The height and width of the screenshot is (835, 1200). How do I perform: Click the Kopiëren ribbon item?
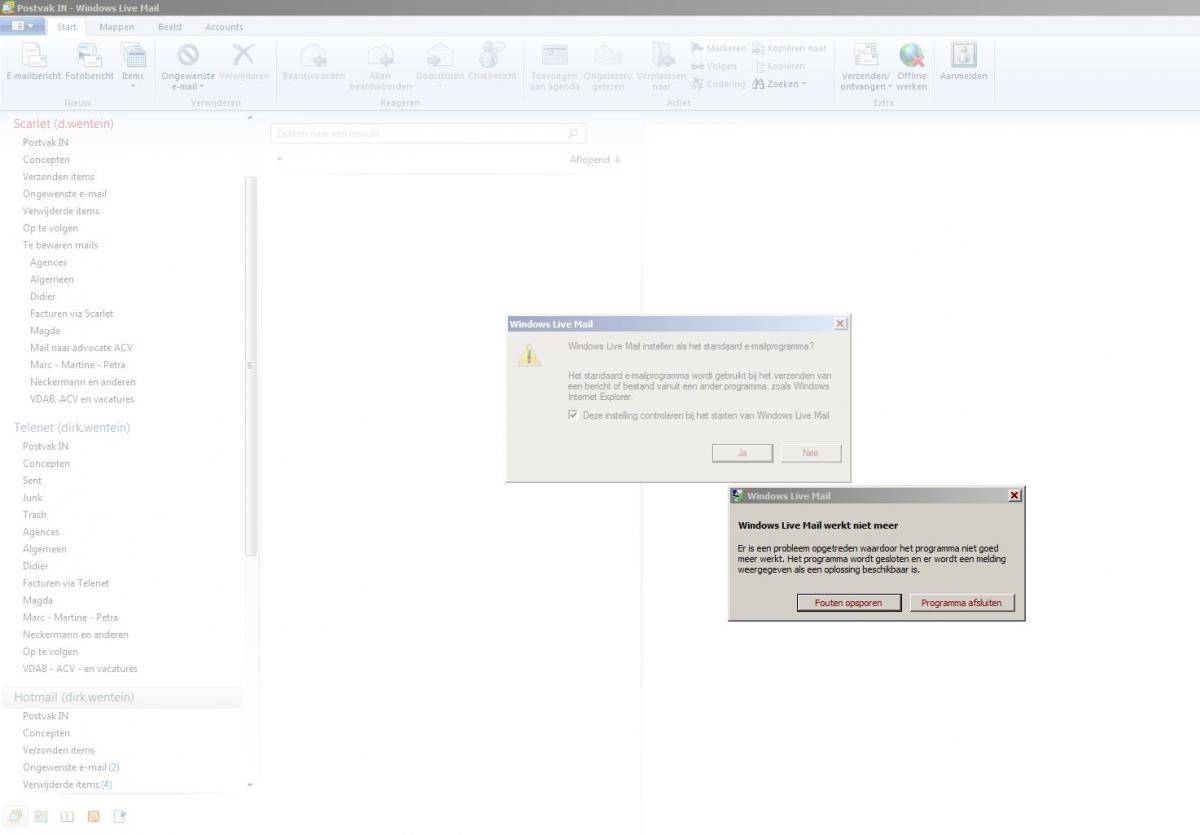[x=779, y=66]
